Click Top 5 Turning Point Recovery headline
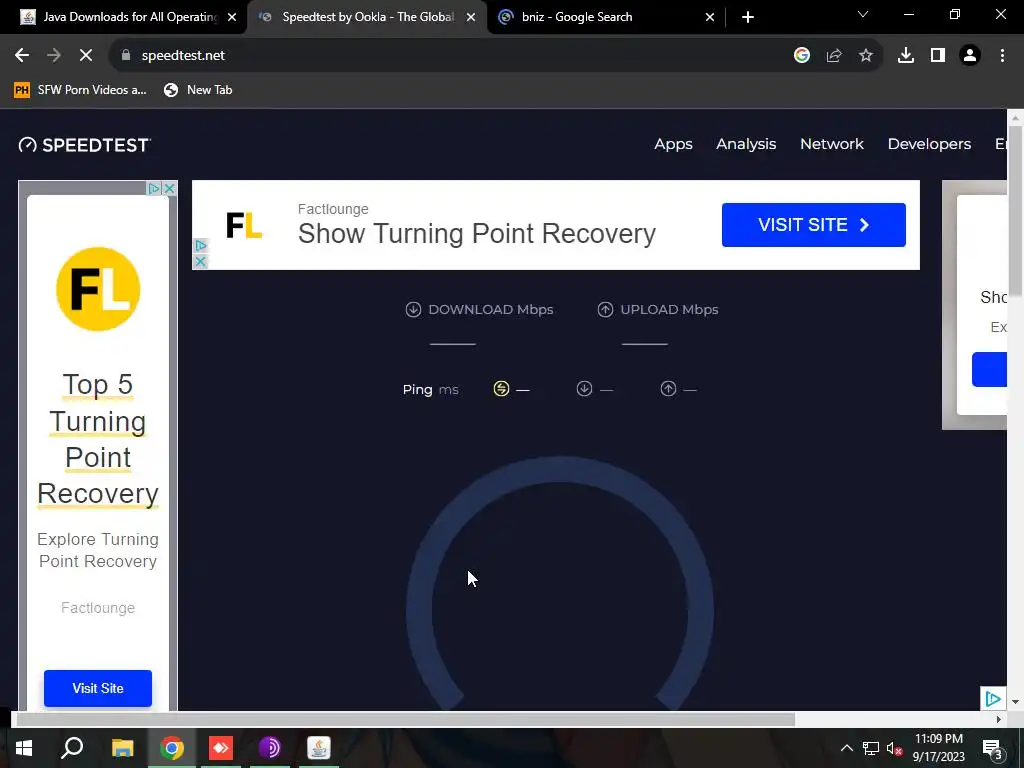 click(98, 439)
